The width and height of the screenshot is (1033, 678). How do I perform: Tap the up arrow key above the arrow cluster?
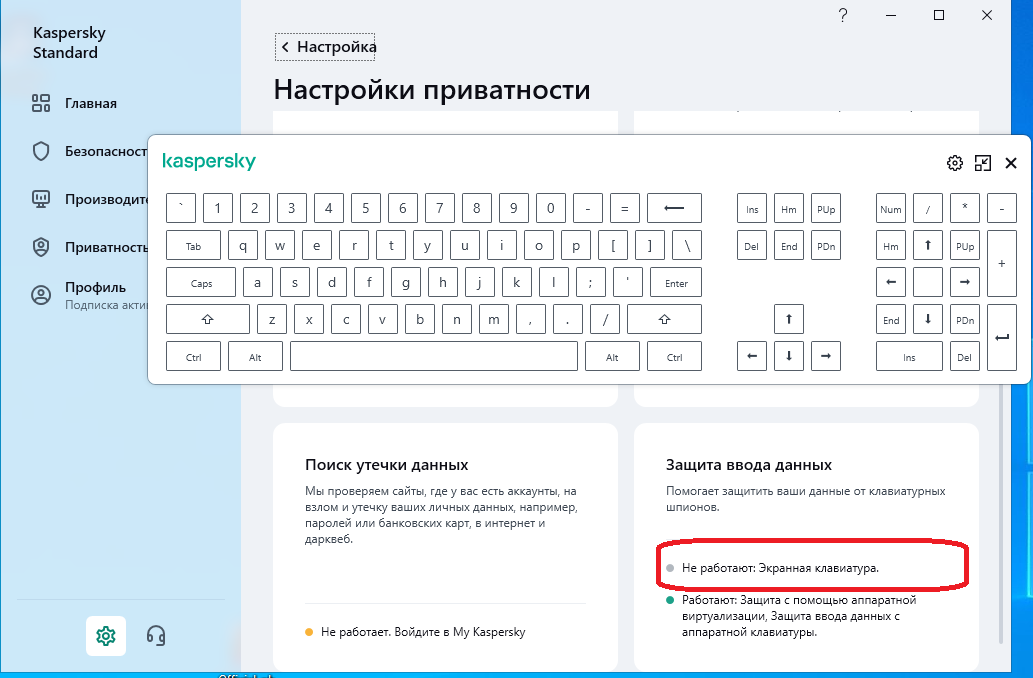click(x=789, y=319)
